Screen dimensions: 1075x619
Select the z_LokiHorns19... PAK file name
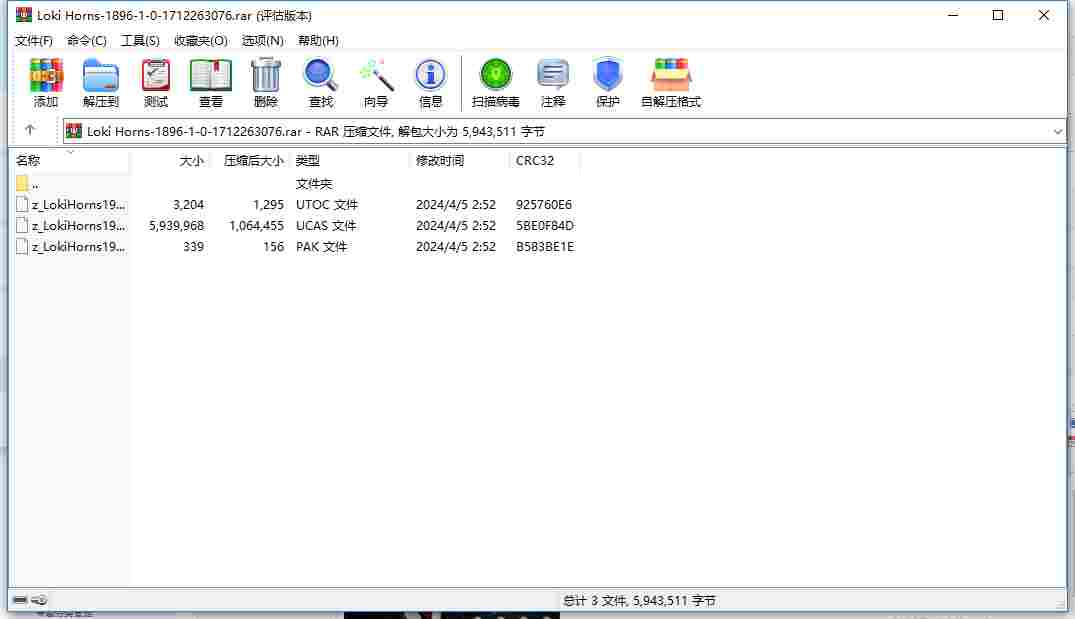78,247
